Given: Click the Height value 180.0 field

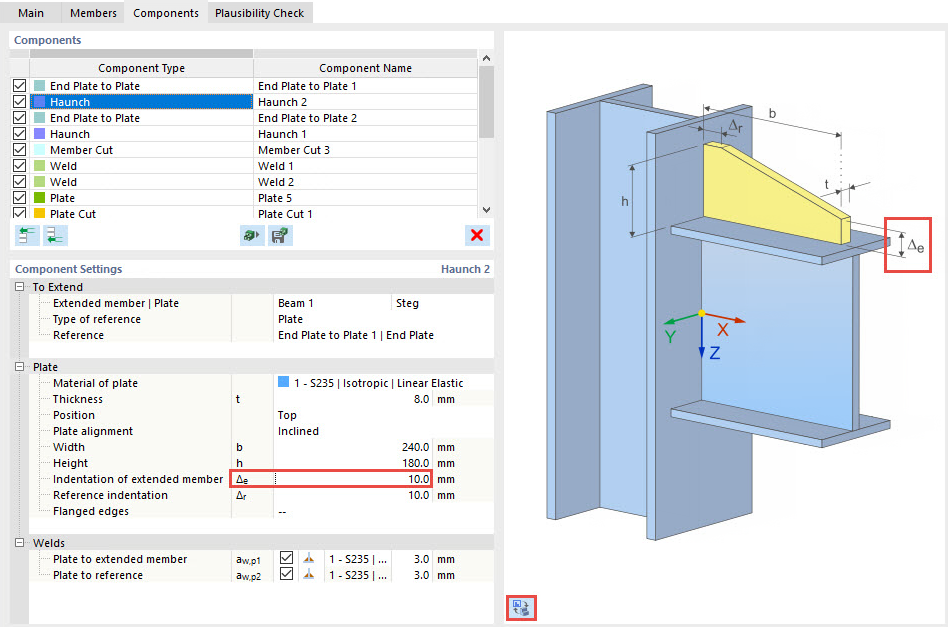Looking at the screenshot, I should click(x=352, y=463).
